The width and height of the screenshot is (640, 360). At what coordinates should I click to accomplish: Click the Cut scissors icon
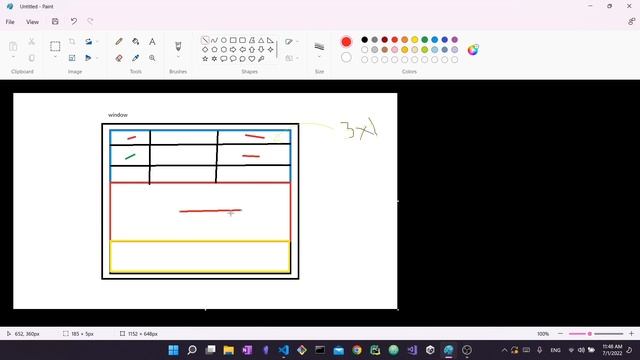tap(31, 42)
